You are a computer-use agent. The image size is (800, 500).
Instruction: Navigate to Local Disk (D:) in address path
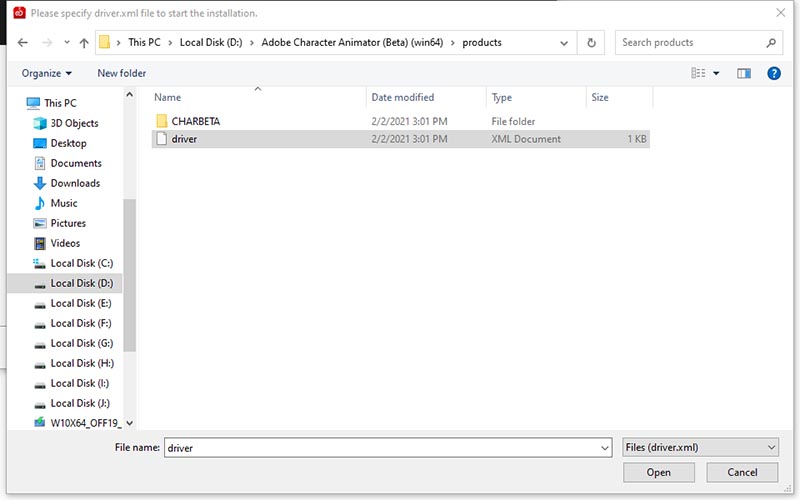pyautogui.click(x=211, y=42)
